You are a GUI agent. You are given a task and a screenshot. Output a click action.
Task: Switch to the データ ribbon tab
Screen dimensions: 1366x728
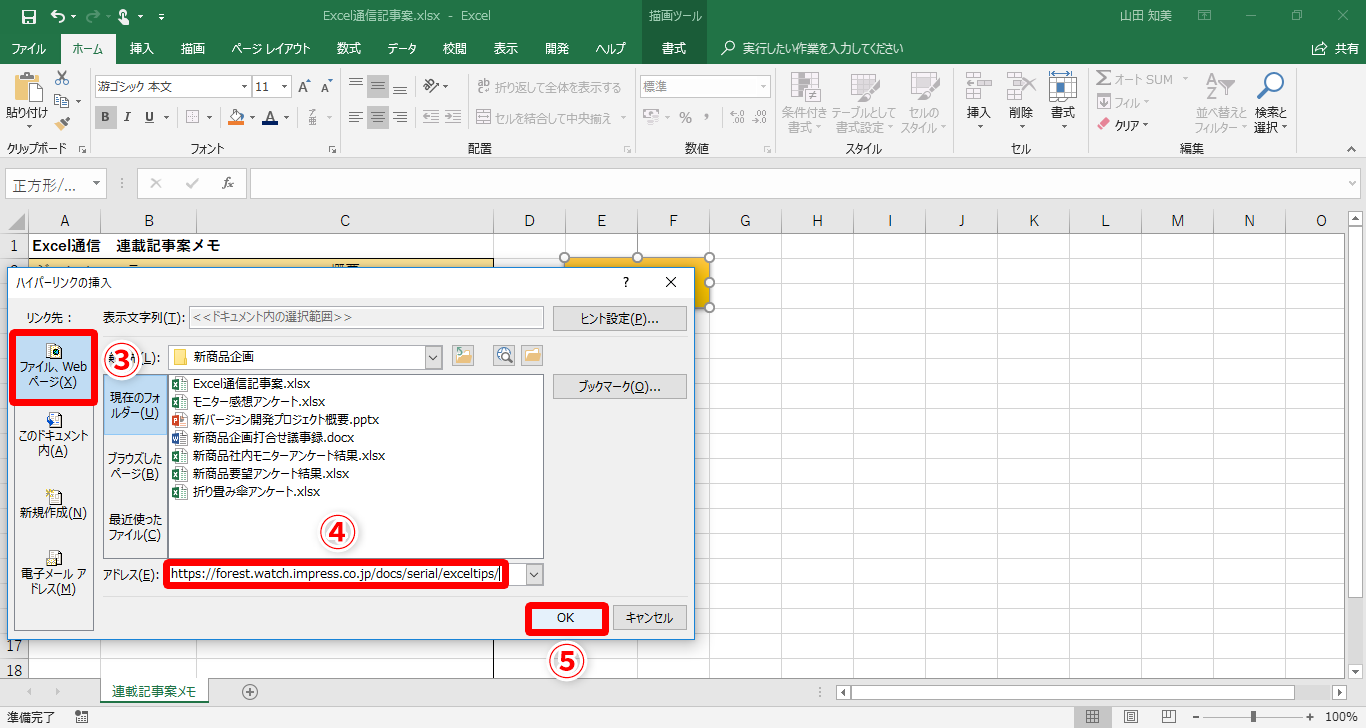pos(402,49)
